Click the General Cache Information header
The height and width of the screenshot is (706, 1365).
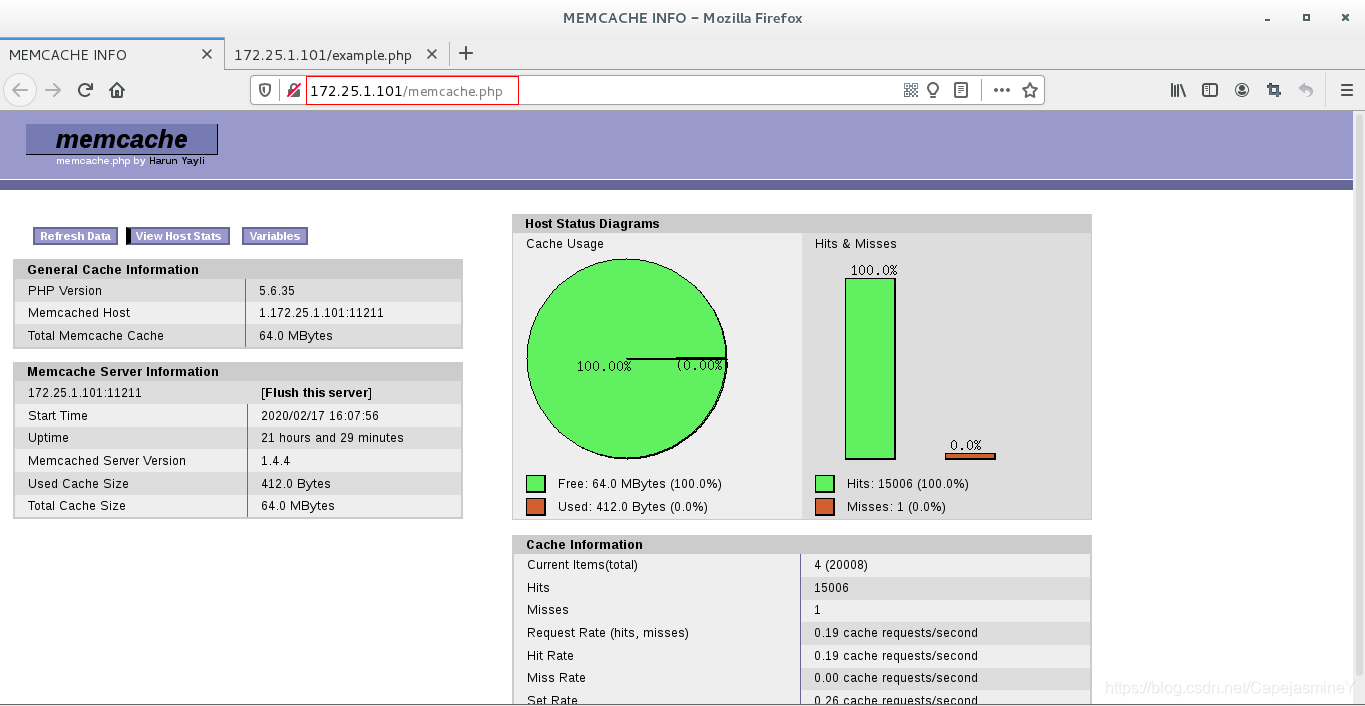[x=113, y=270]
